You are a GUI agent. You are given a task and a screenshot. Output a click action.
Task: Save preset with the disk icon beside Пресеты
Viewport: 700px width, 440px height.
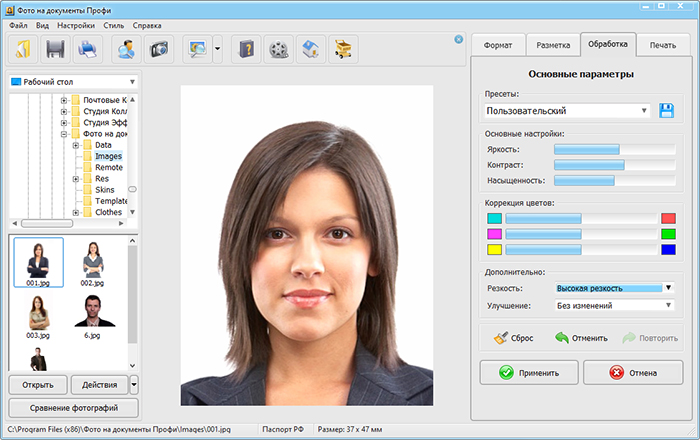point(667,111)
